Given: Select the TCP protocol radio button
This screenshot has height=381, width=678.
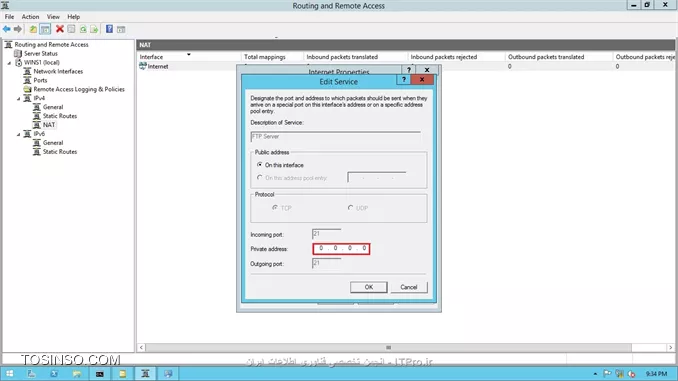Looking at the screenshot, I should pyautogui.click(x=275, y=208).
